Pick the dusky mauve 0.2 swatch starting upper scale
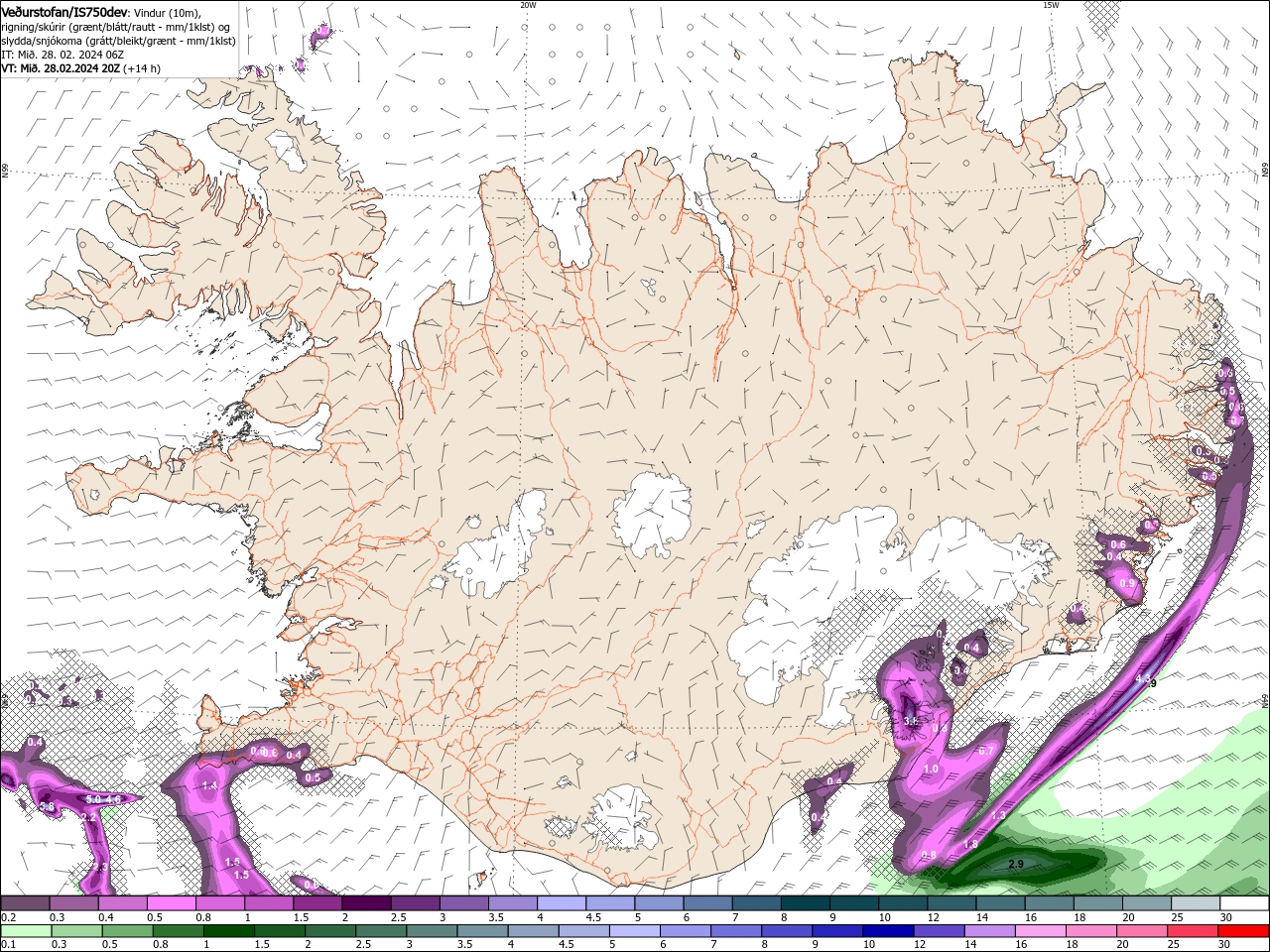 [x=26, y=903]
